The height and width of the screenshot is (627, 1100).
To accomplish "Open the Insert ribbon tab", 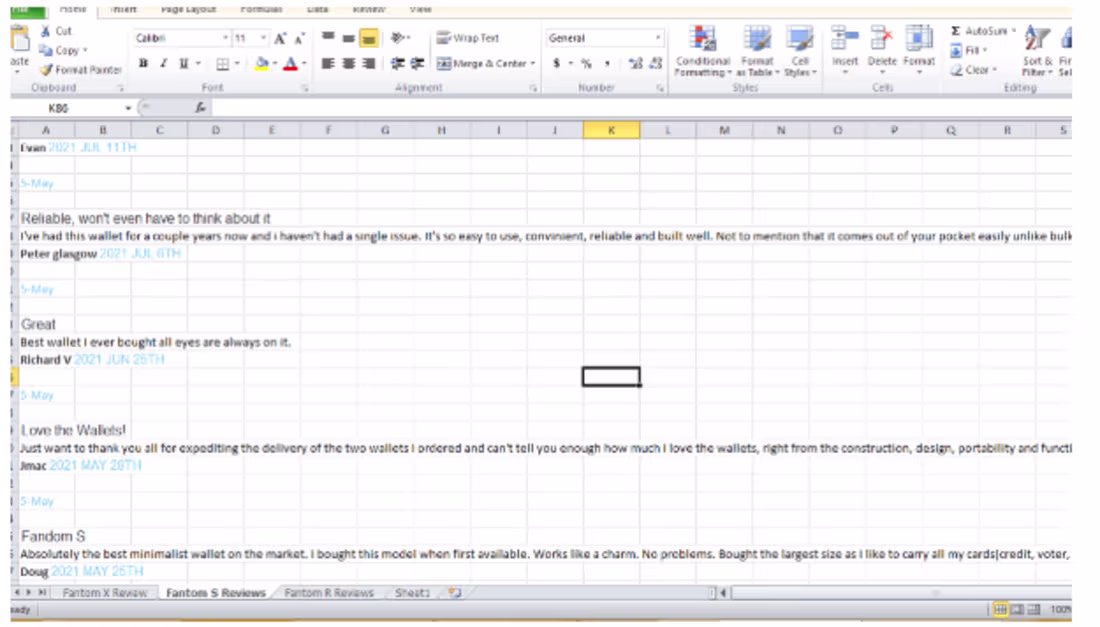I will click(123, 9).
